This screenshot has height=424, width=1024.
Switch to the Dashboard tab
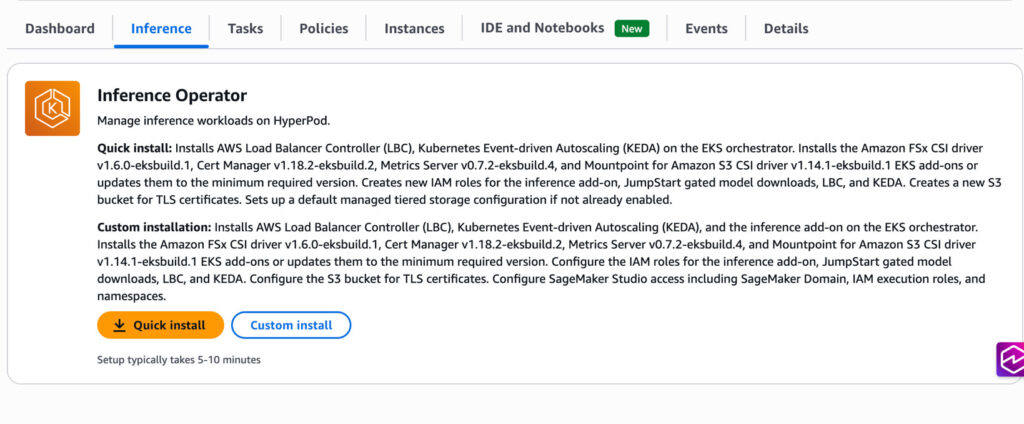click(60, 28)
